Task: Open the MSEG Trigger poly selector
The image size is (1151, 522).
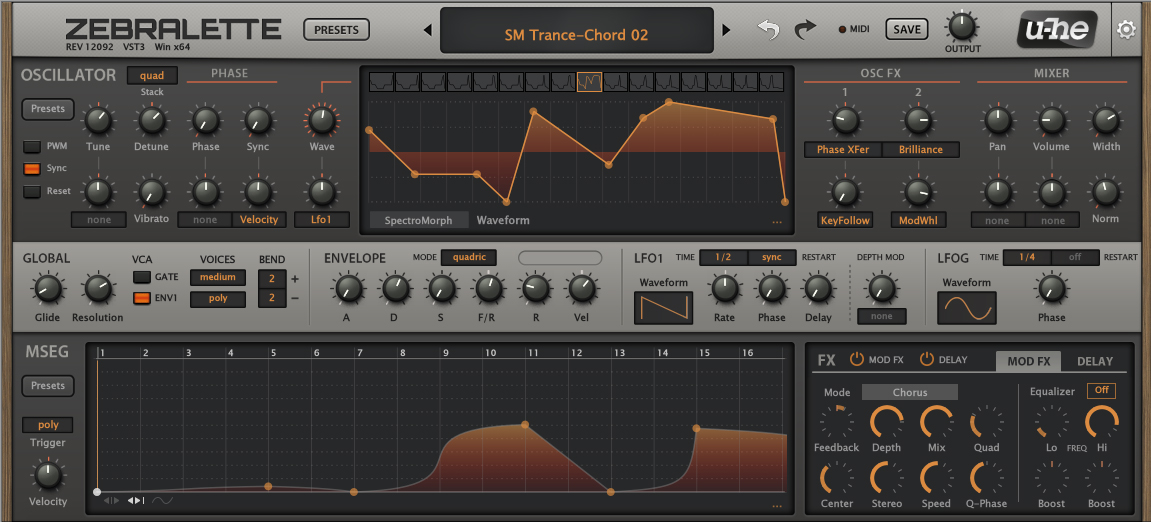Action: coord(48,424)
